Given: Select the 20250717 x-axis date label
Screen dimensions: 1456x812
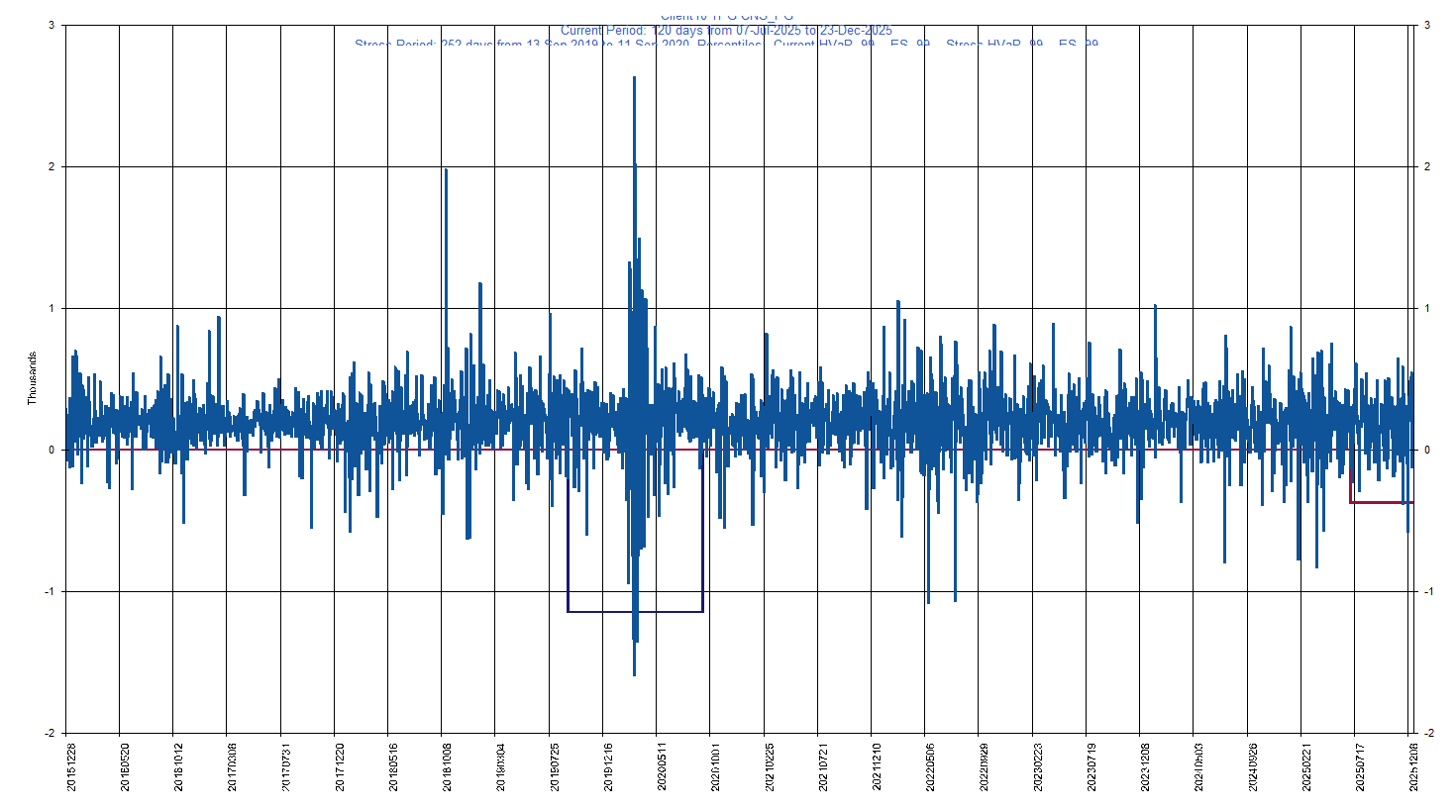Looking at the screenshot, I should pos(1359,767).
